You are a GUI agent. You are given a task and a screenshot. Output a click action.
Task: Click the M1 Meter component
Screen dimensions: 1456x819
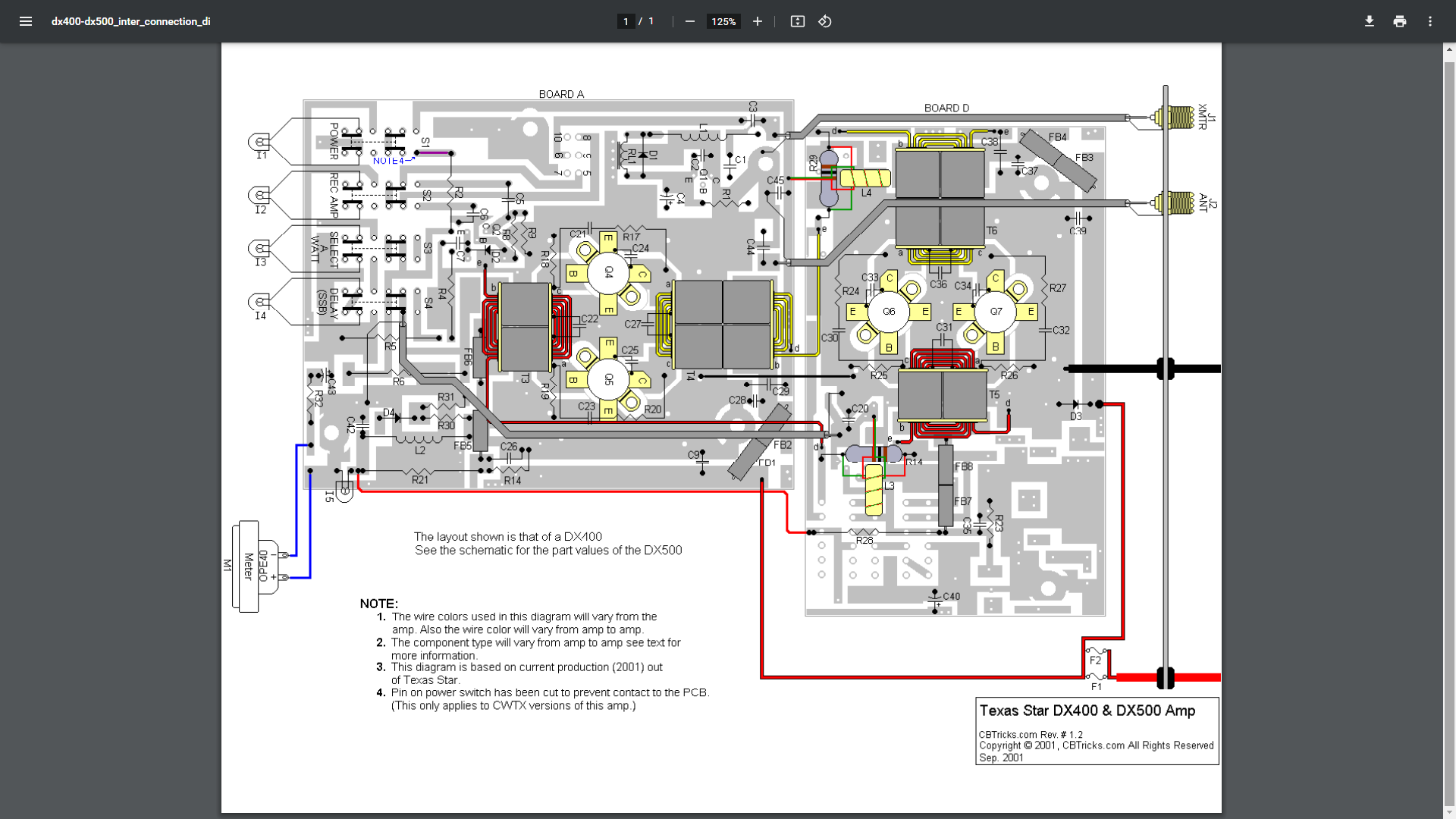click(x=248, y=566)
